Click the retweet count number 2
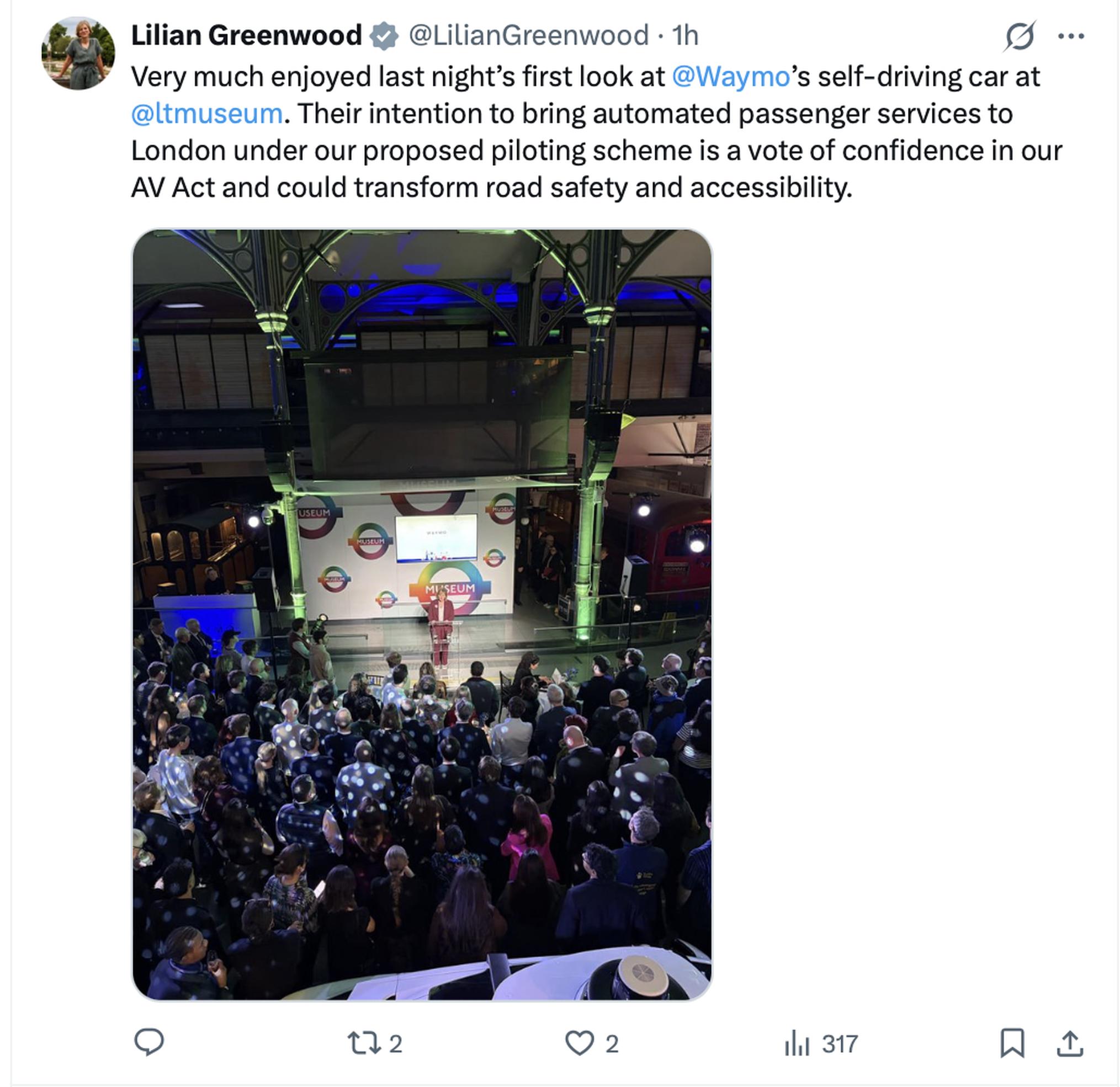Screen dimensions: 1120x1087 tap(396, 1044)
